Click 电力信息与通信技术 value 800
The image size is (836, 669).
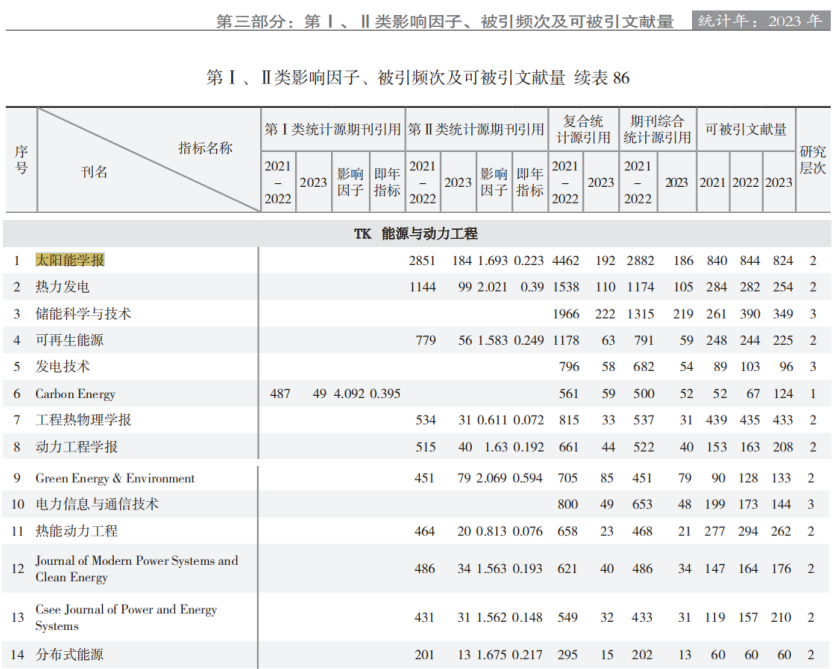567,504
